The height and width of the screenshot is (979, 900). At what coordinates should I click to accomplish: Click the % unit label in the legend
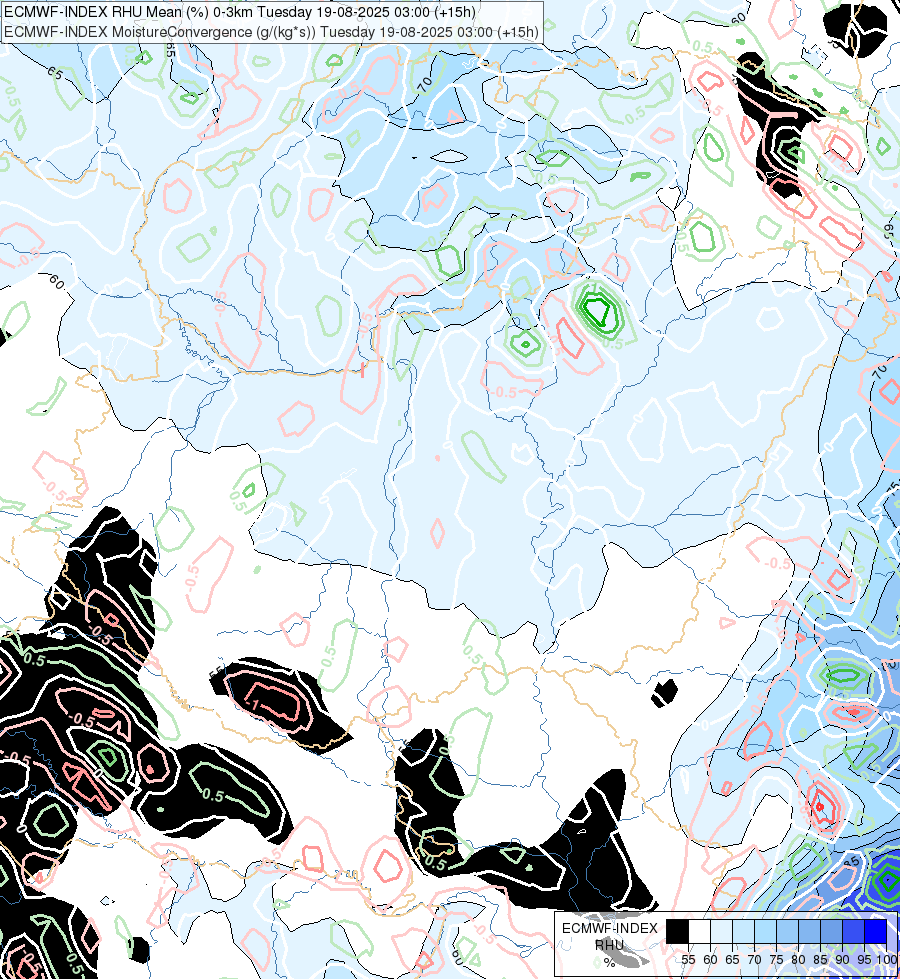[609, 963]
